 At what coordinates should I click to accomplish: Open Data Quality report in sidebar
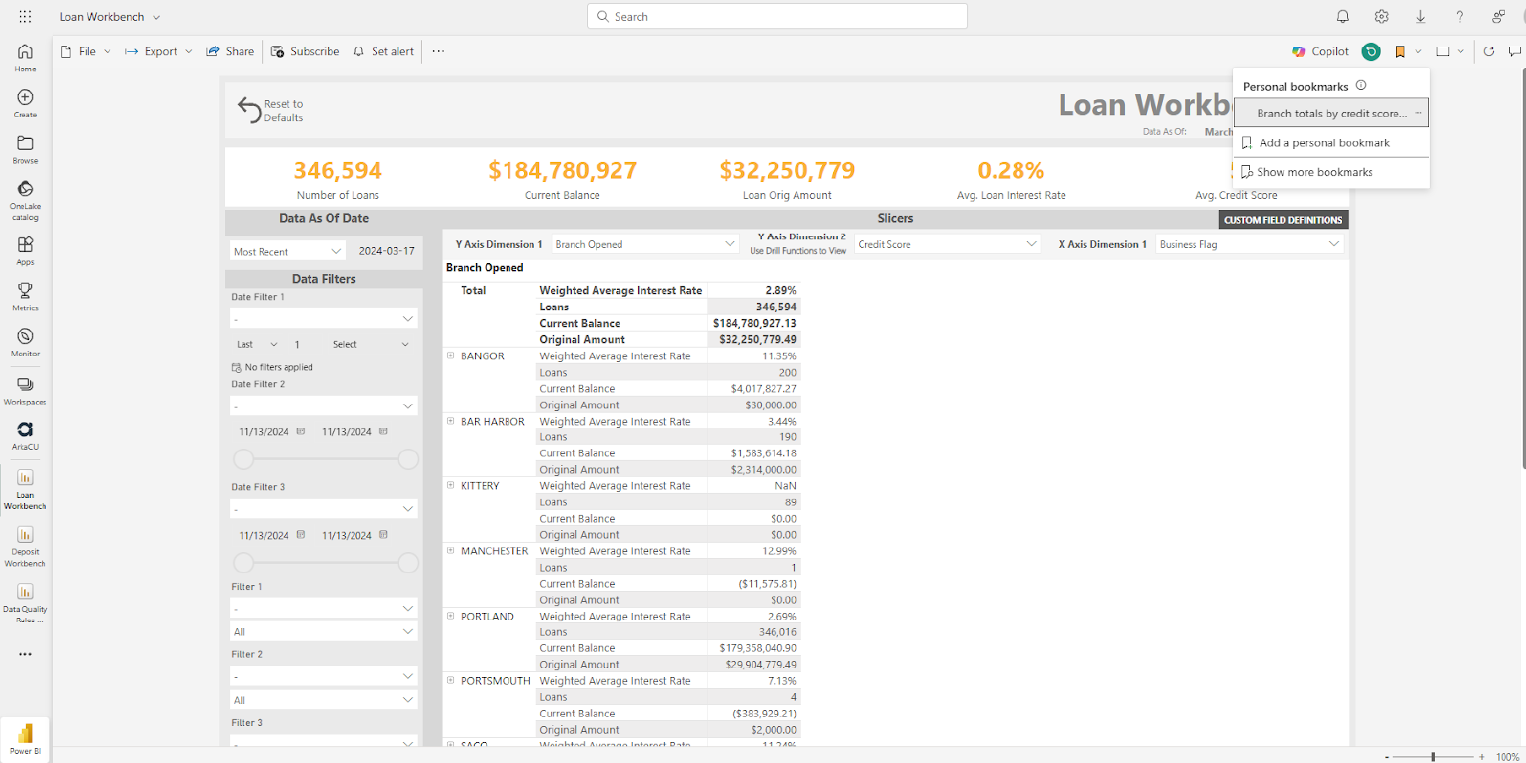tap(25, 603)
